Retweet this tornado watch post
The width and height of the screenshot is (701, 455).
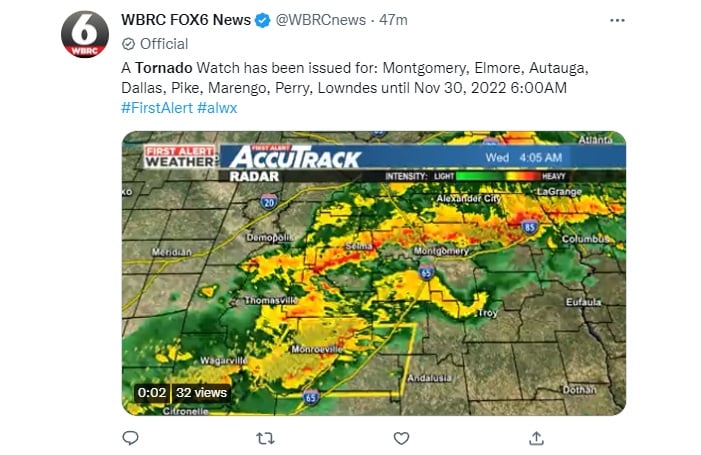point(265,438)
